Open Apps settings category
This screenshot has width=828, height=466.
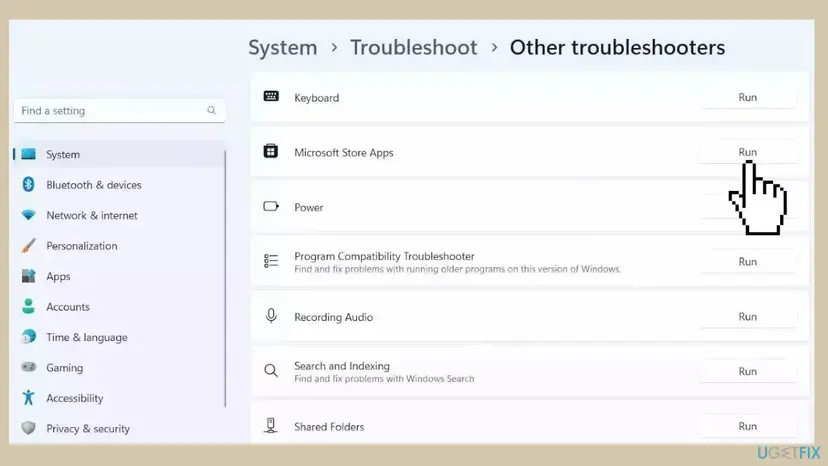[119, 276]
